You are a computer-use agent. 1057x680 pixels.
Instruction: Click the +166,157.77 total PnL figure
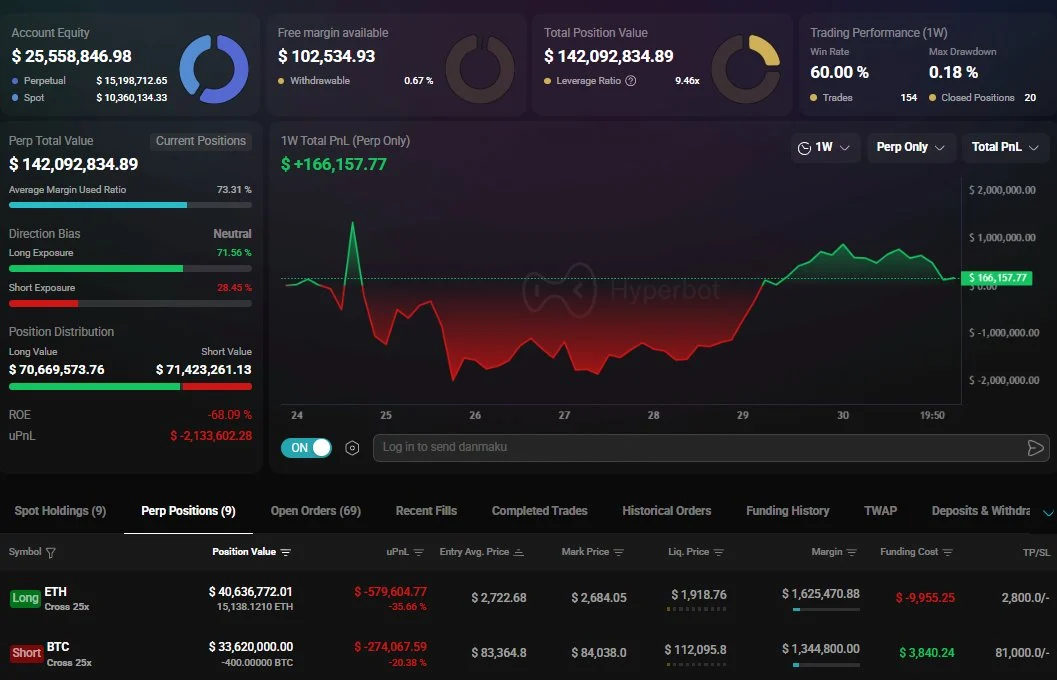pyautogui.click(x=334, y=164)
